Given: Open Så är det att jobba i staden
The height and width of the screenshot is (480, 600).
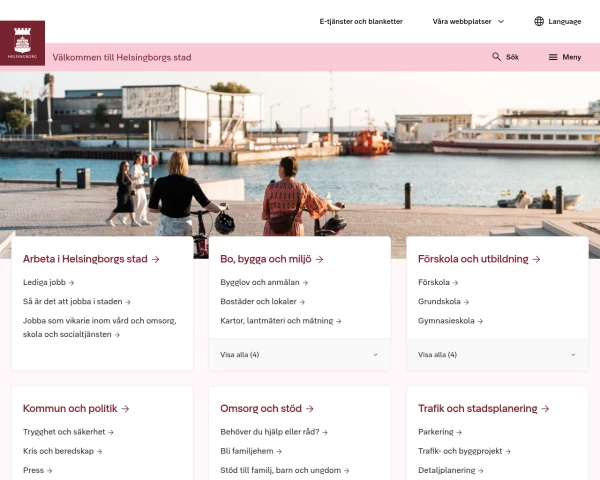Looking at the screenshot, I should (77, 302).
